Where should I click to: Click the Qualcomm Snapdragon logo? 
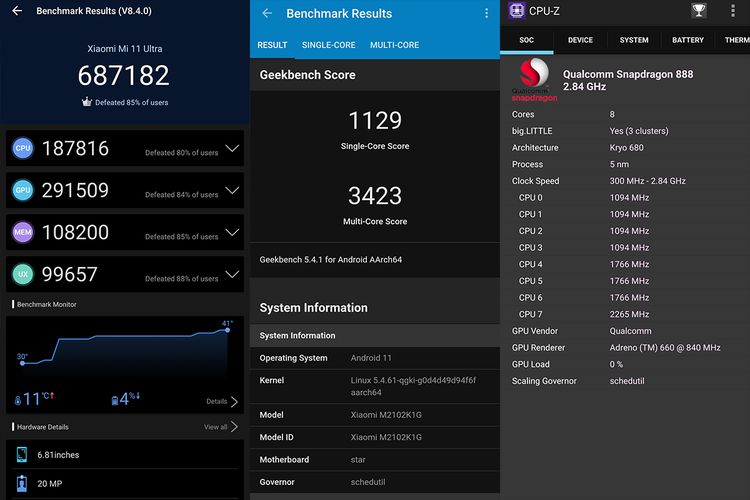[x=534, y=80]
